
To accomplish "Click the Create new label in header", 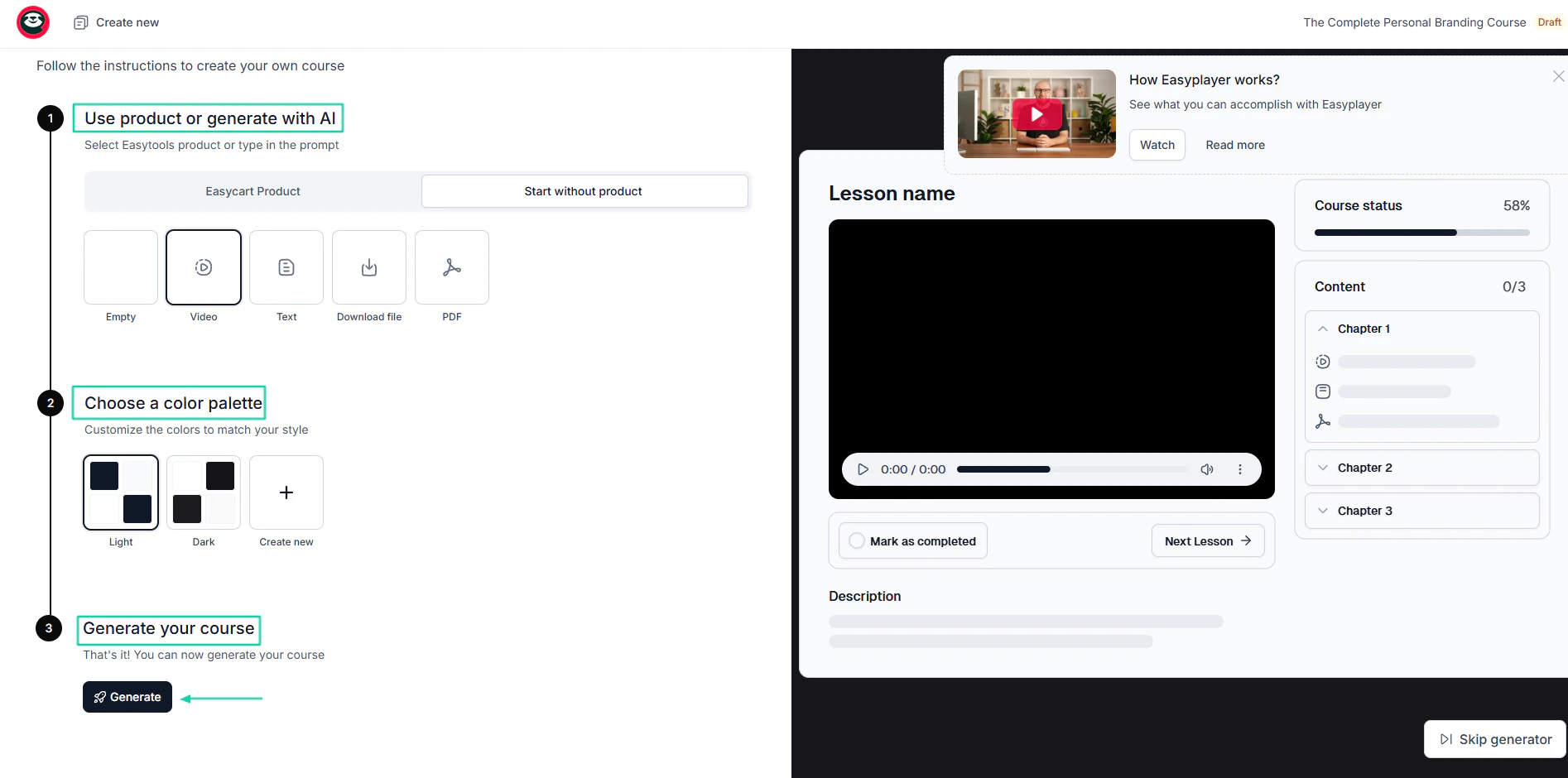I will coord(127,22).
